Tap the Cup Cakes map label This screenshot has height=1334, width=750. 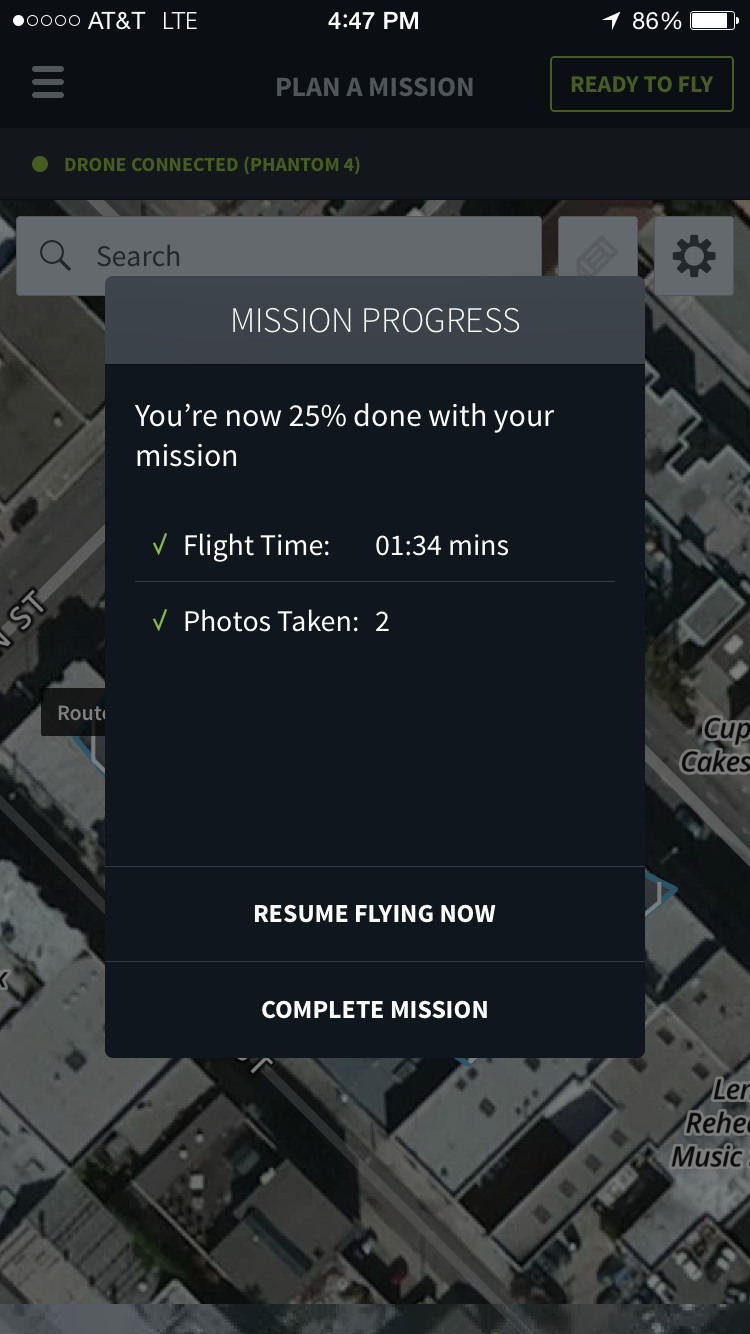coord(716,746)
